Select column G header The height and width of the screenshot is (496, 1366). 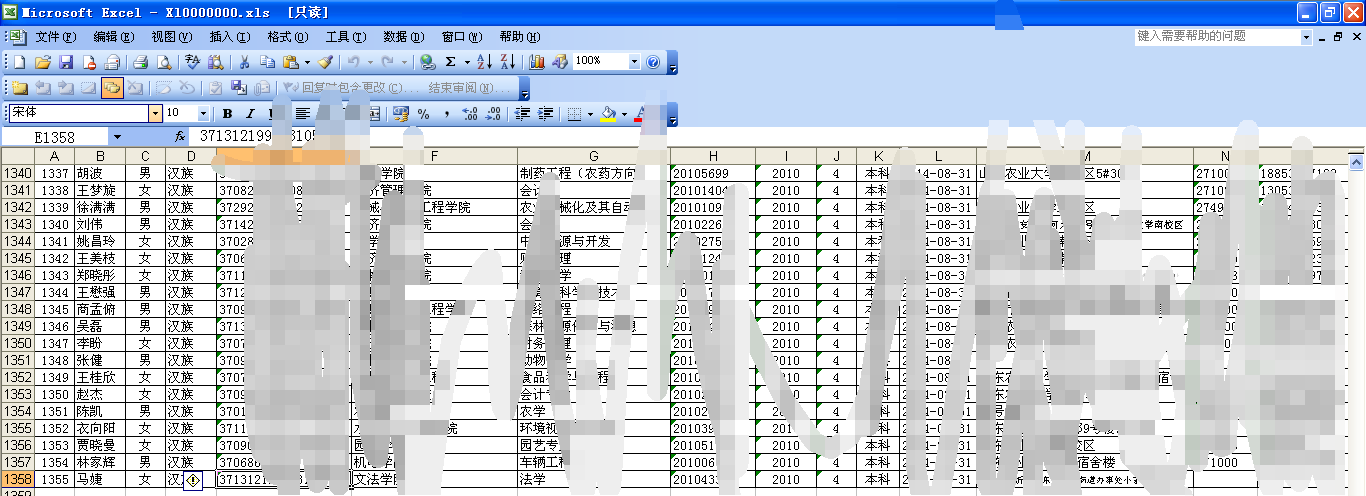[593, 156]
